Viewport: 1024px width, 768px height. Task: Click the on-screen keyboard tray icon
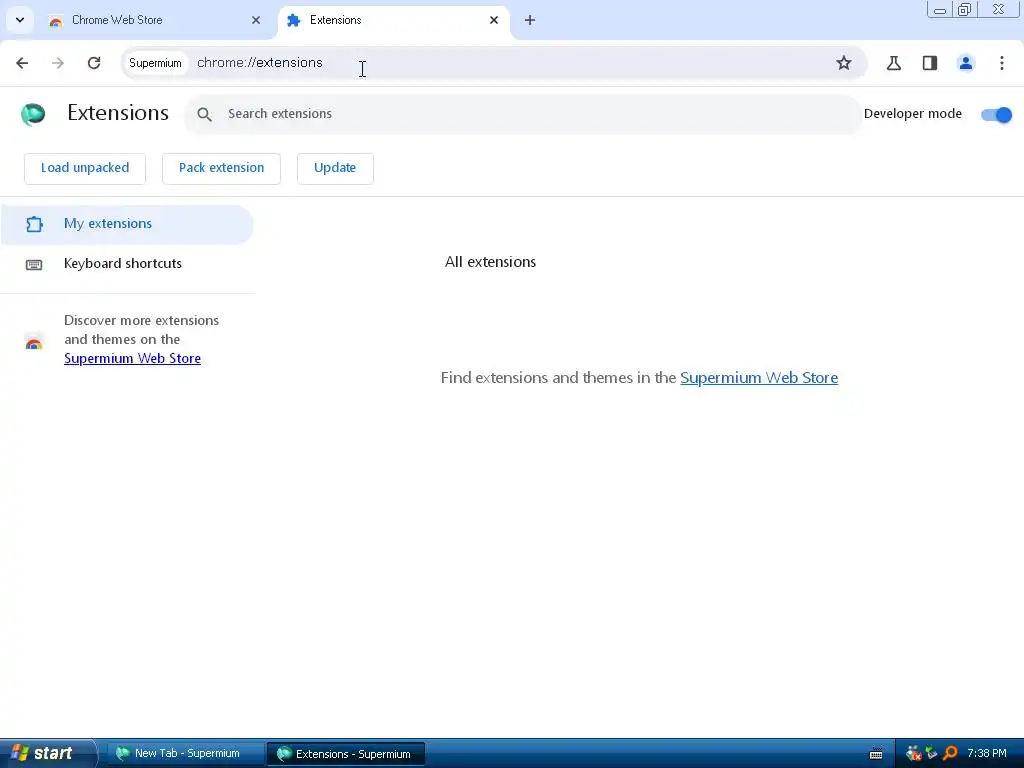[876, 754]
